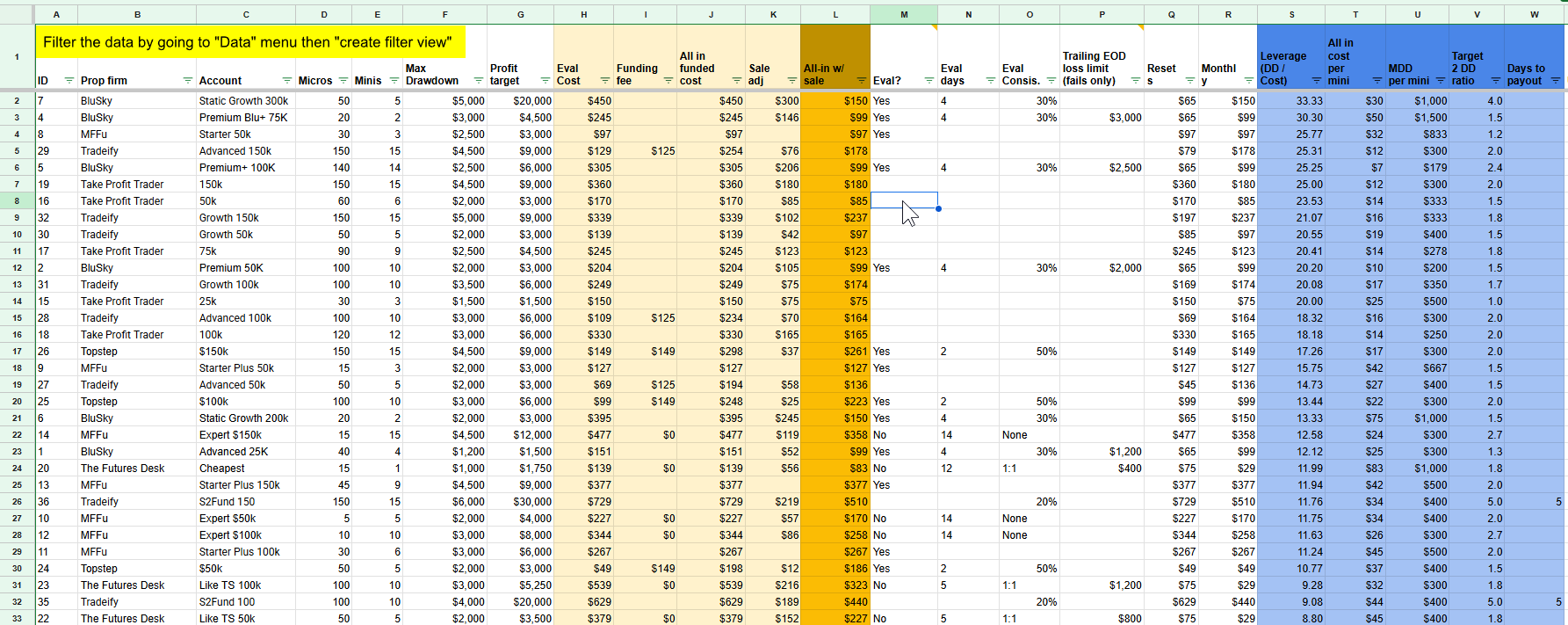Select row 24 via its row number

[17, 468]
